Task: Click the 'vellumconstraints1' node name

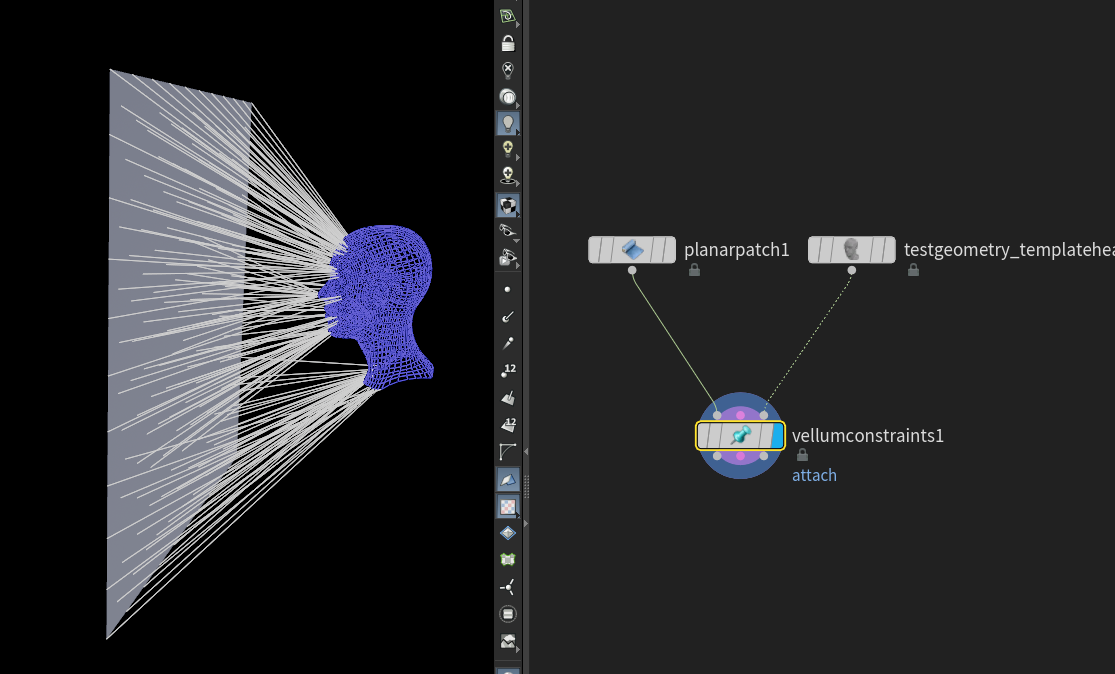Action: point(868,436)
